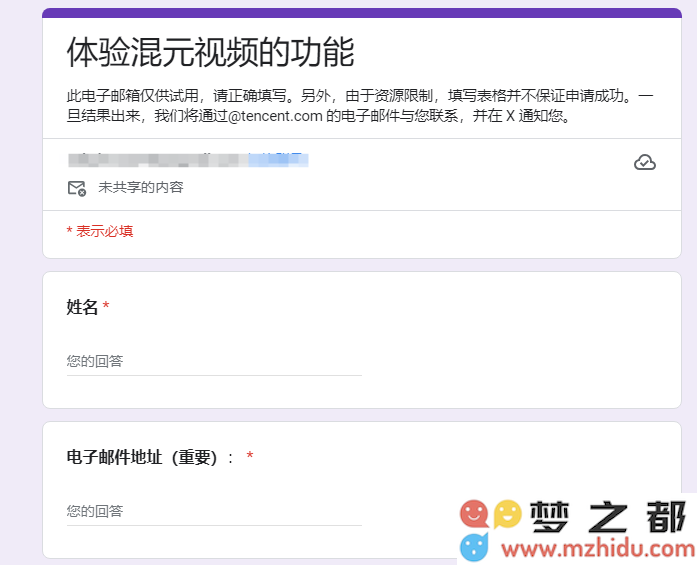Select the form title 体验混元视频的功能

pyautogui.click(x=210, y=52)
